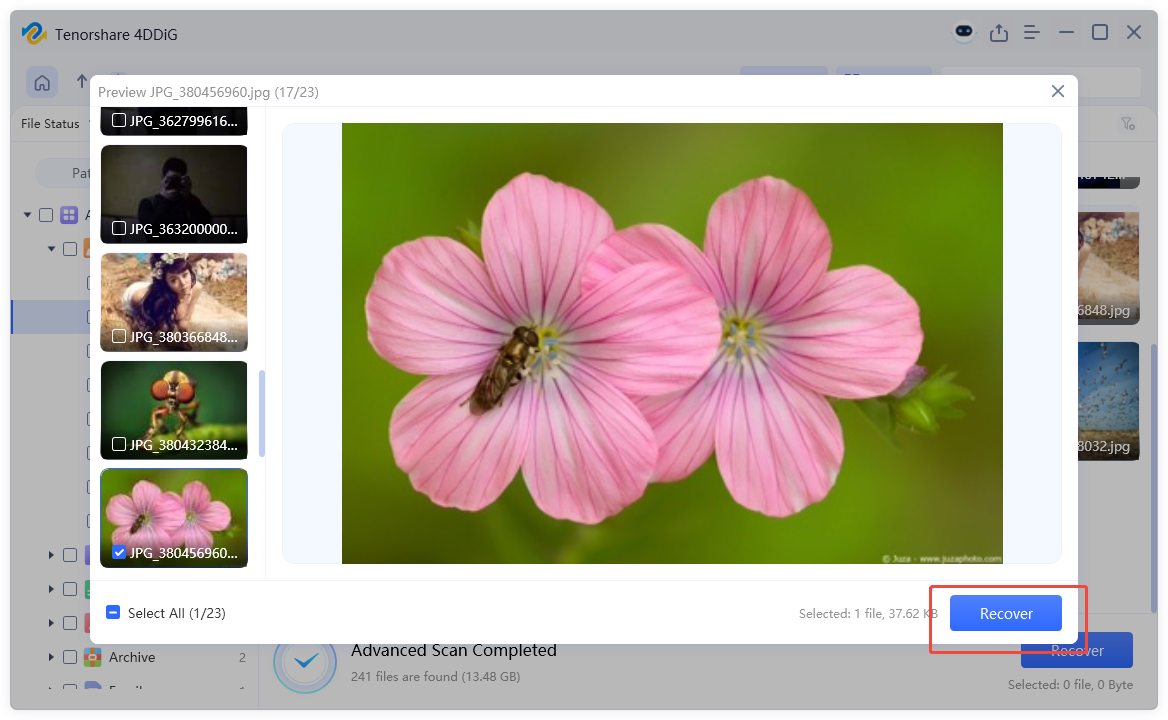Viewport: 1168px width, 720px height.
Task: Check the JPG_363200000 thumbnail checkbox
Action: coord(118,229)
